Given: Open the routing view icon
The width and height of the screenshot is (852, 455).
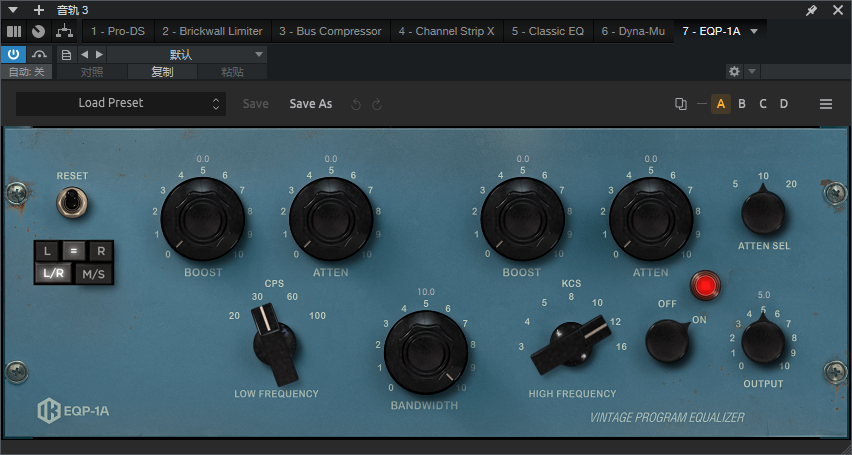Looking at the screenshot, I should (65, 32).
